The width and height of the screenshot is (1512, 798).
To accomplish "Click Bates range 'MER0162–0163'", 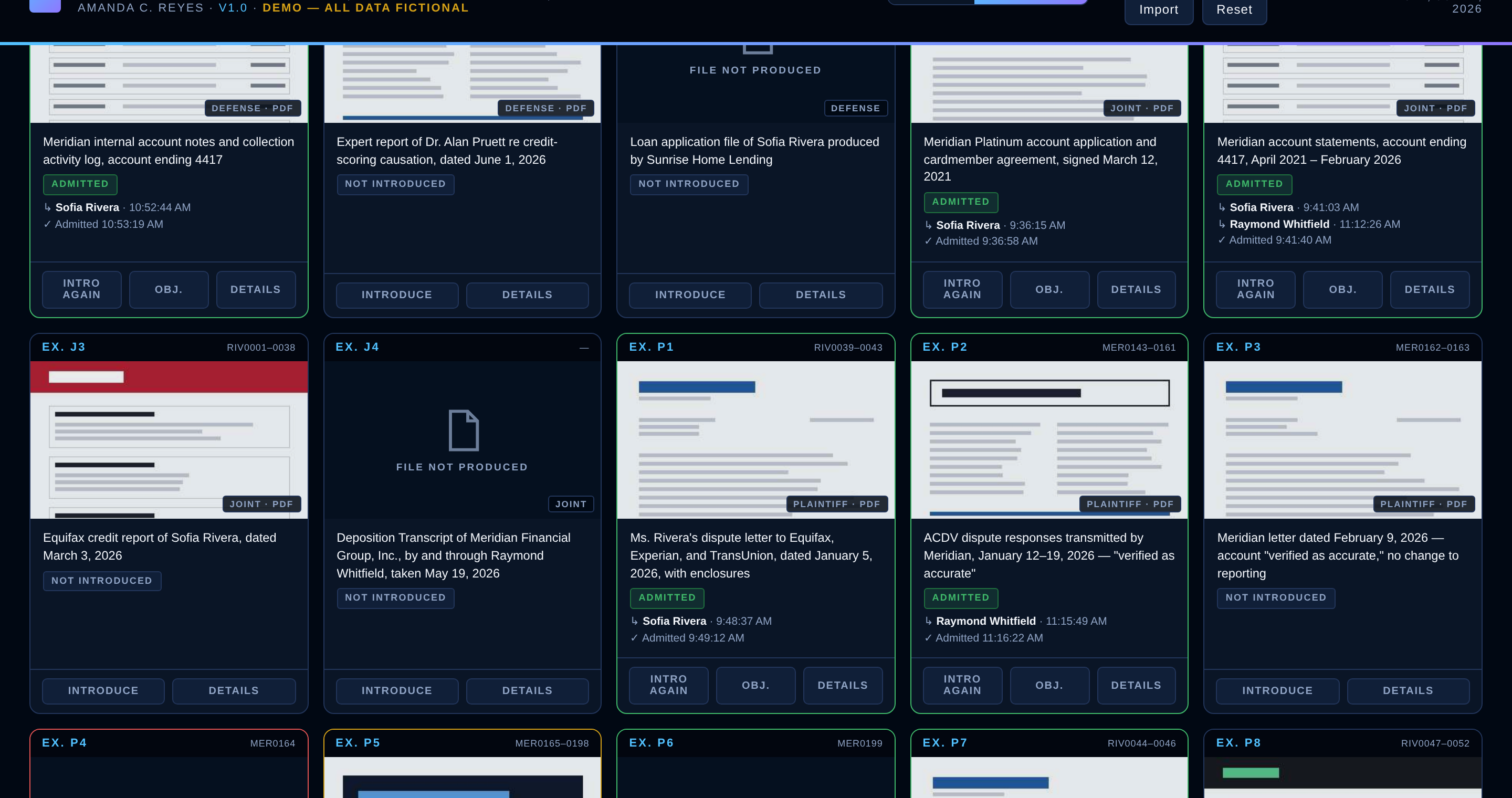I will click(1433, 348).
